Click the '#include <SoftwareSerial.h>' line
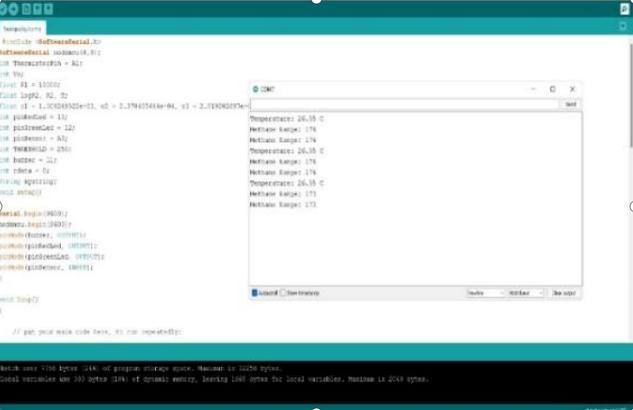This screenshot has width=633, height=410. point(52,42)
